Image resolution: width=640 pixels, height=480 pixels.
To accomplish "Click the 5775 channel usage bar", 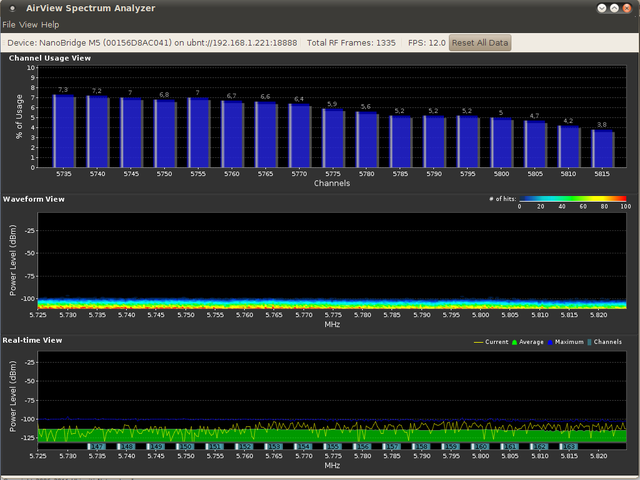I will [333, 138].
